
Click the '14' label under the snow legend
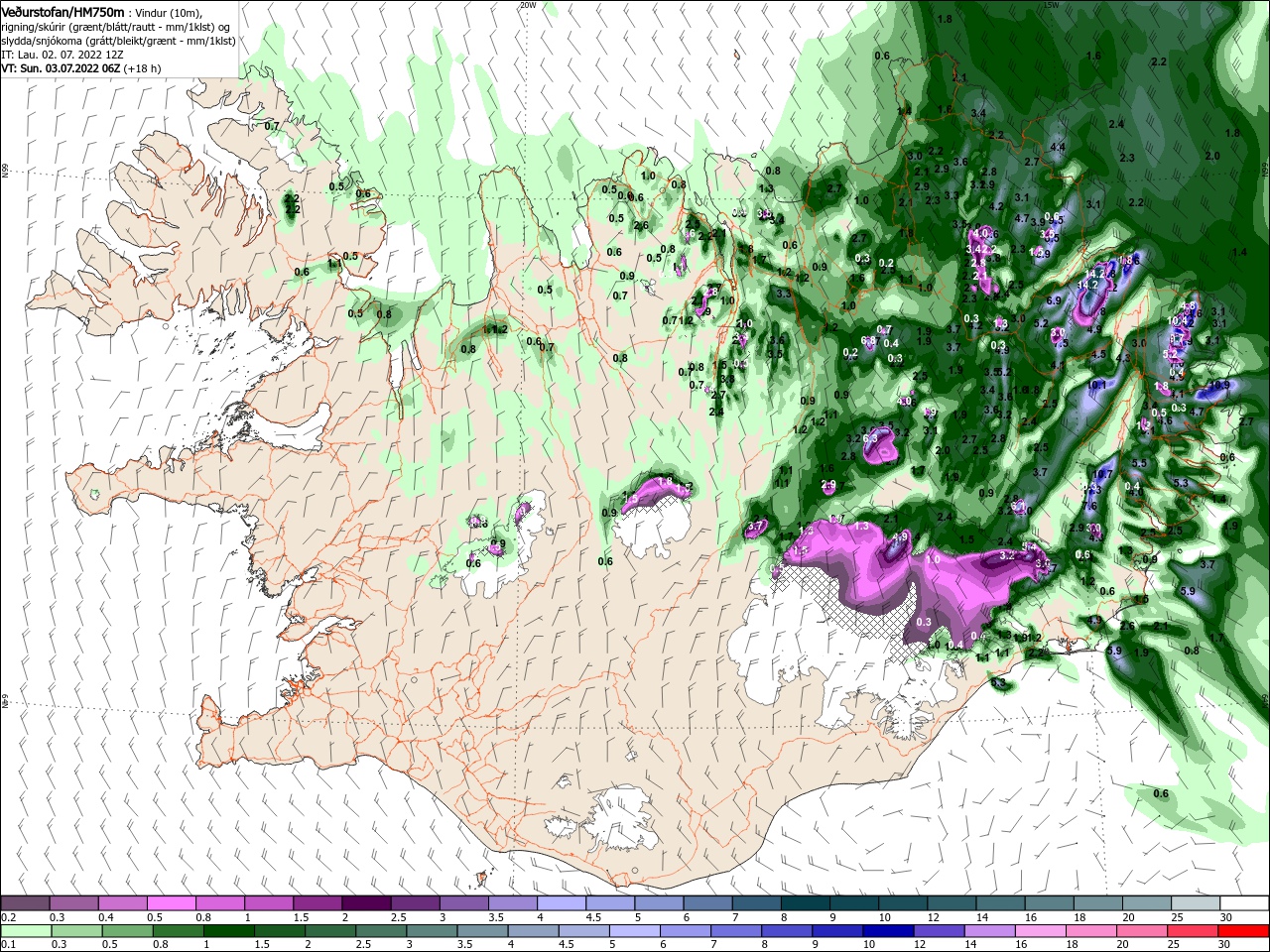point(981,917)
